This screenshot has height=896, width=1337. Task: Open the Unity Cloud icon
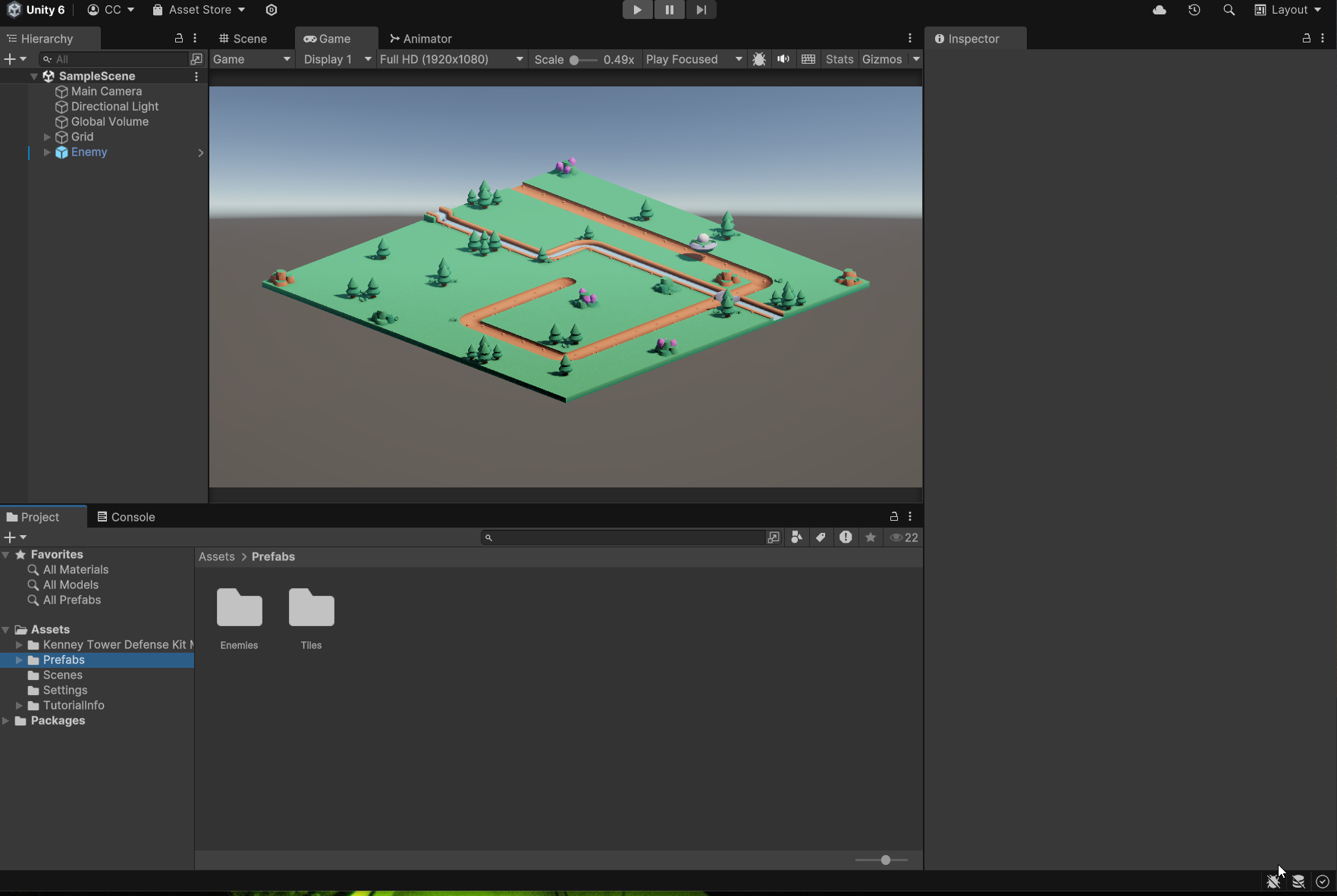click(1159, 10)
